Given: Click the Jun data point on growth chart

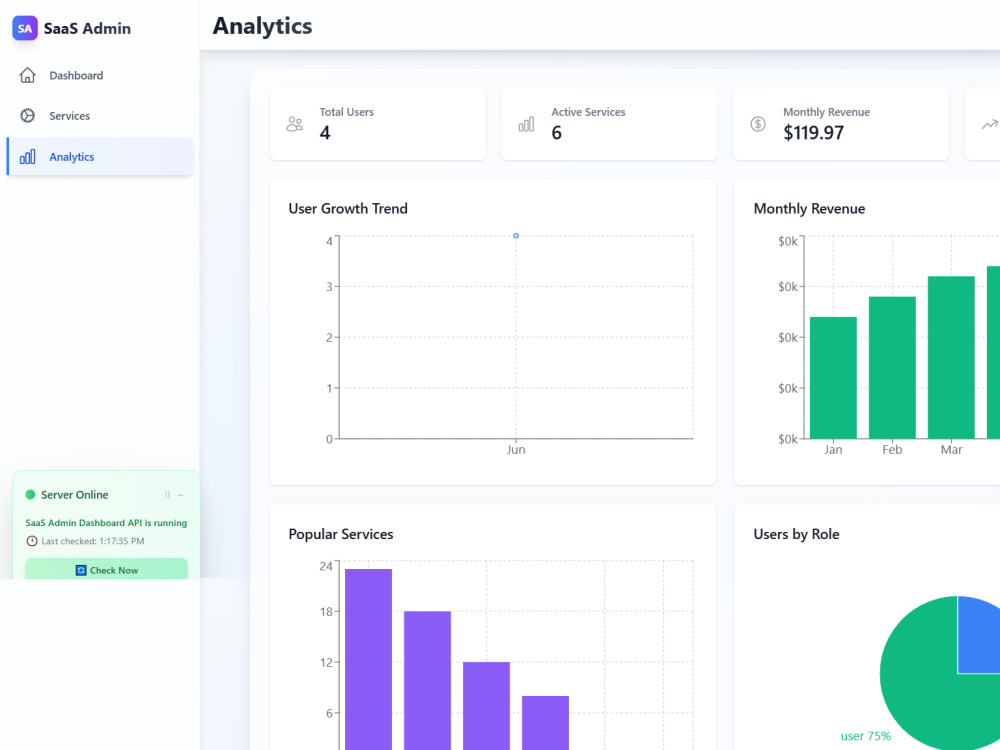Looking at the screenshot, I should click(x=516, y=235).
